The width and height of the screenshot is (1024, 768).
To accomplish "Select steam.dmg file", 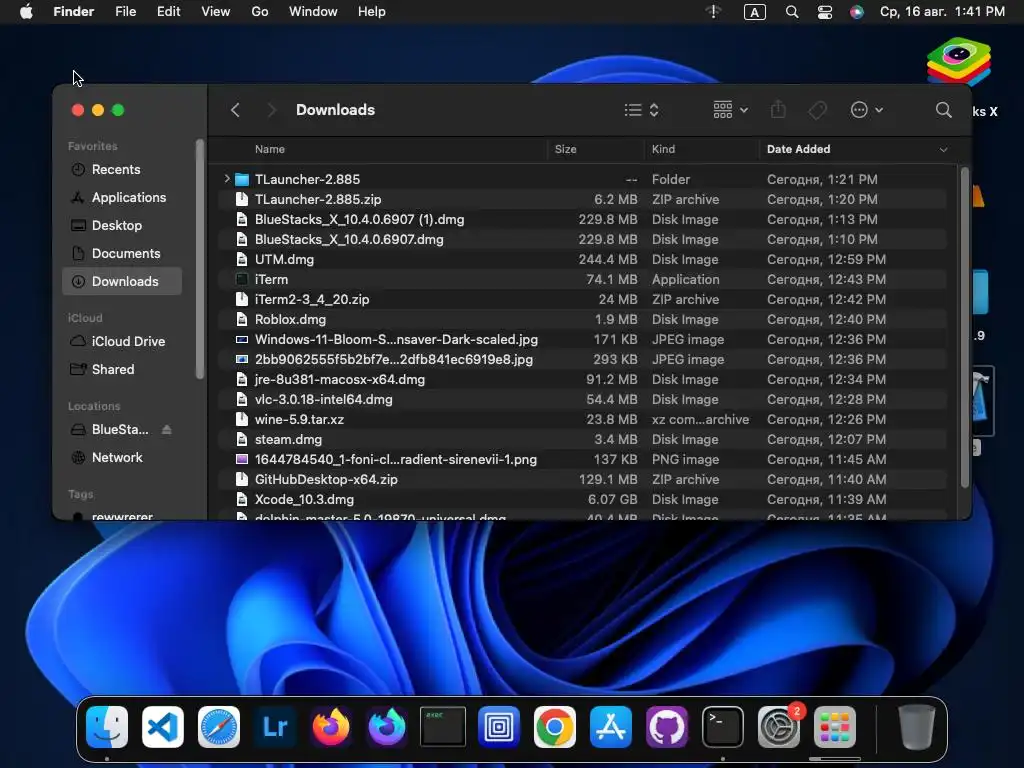I will pos(583,440).
